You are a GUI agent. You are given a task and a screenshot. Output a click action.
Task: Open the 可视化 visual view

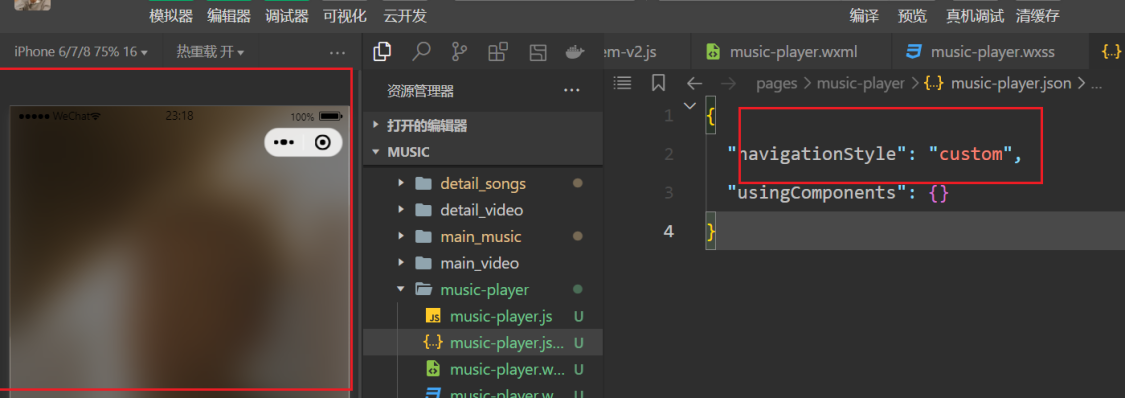pos(344,16)
